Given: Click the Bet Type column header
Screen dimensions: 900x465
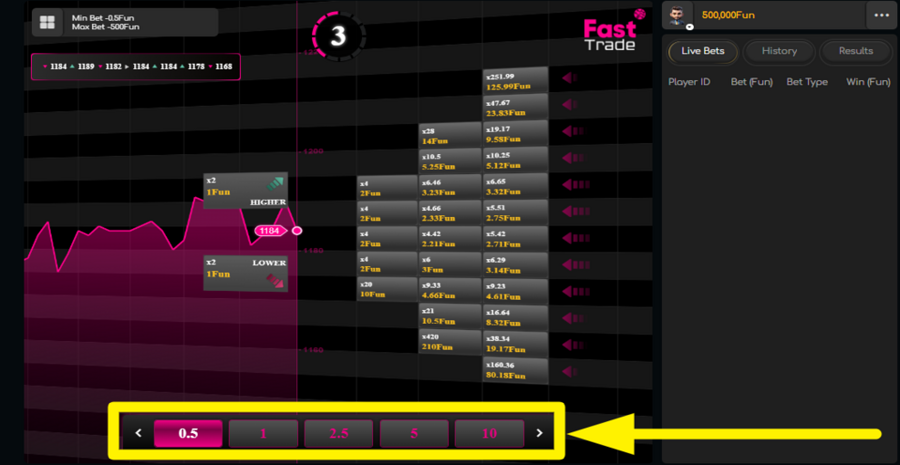Looking at the screenshot, I should (x=807, y=82).
